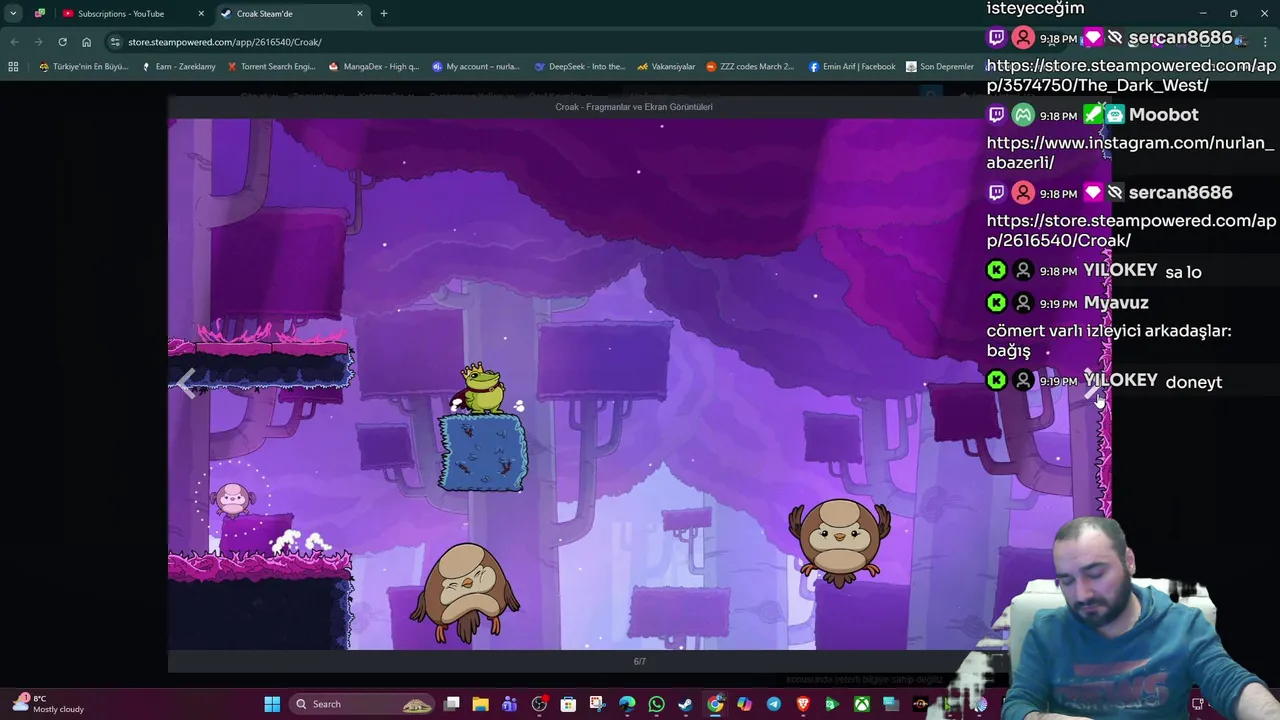Click Moobot username in chat overlay

tap(1163, 115)
